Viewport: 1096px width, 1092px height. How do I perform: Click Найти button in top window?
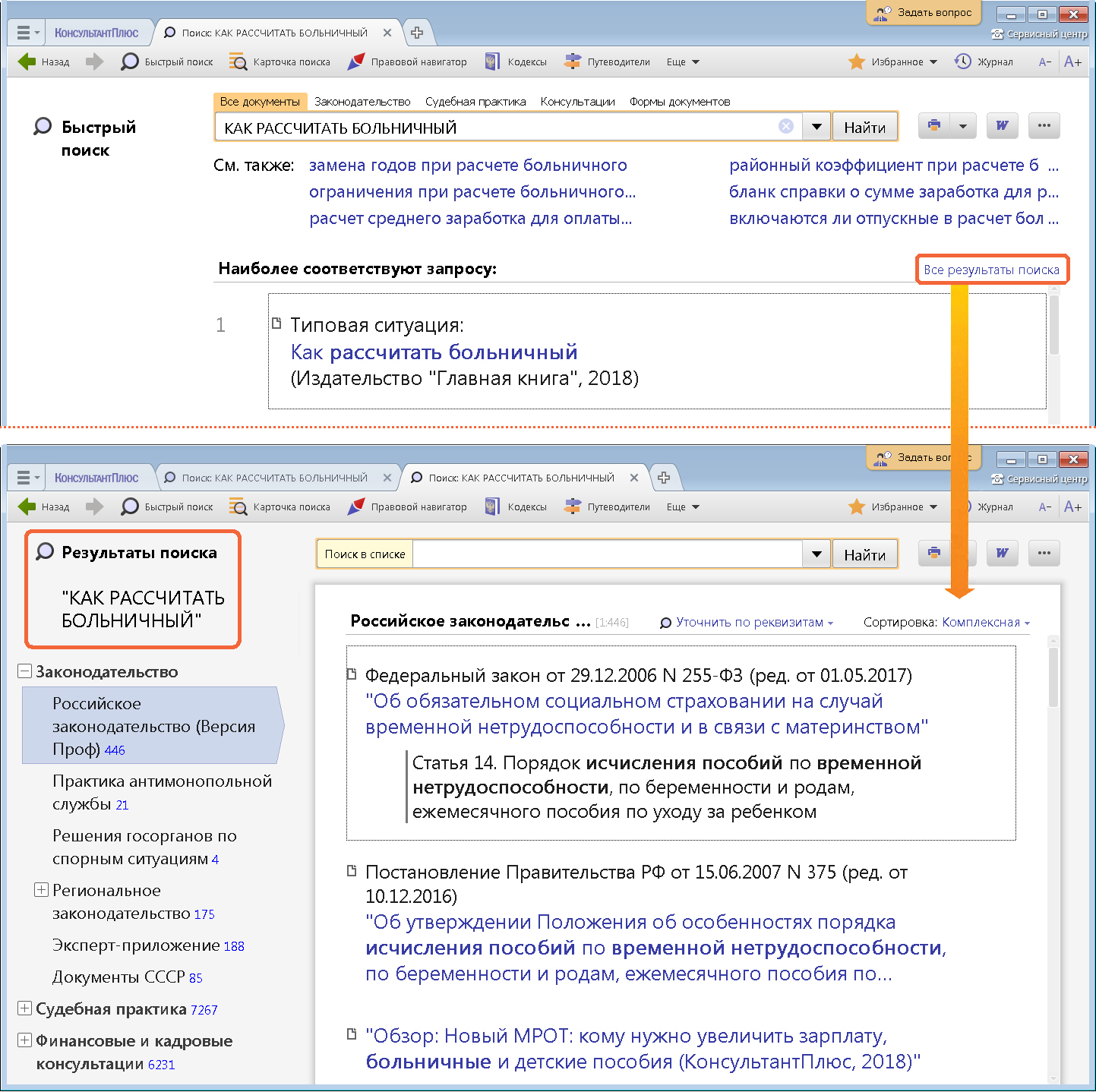tap(864, 127)
